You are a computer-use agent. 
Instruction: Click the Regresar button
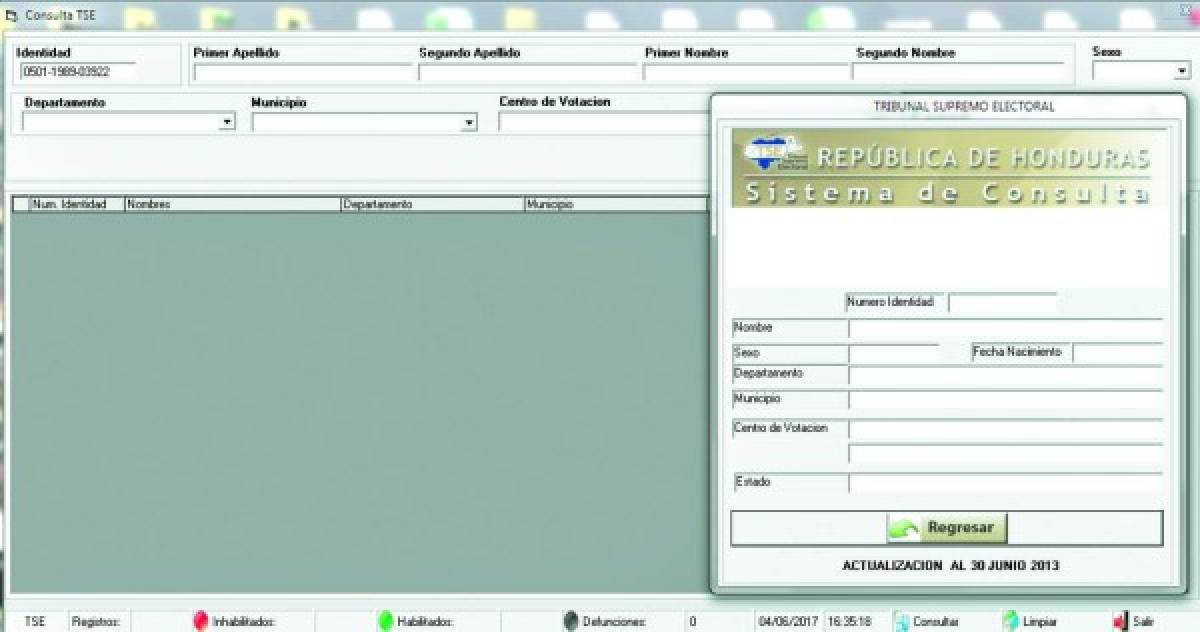[947, 528]
